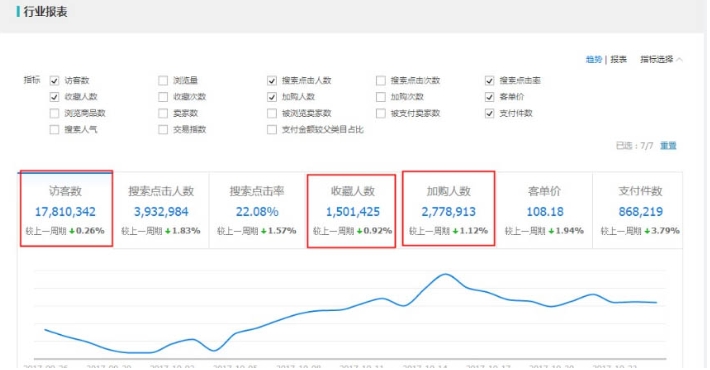The image size is (710, 370).
Task: Select the 客单价 metric card
Action: click(x=545, y=210)
